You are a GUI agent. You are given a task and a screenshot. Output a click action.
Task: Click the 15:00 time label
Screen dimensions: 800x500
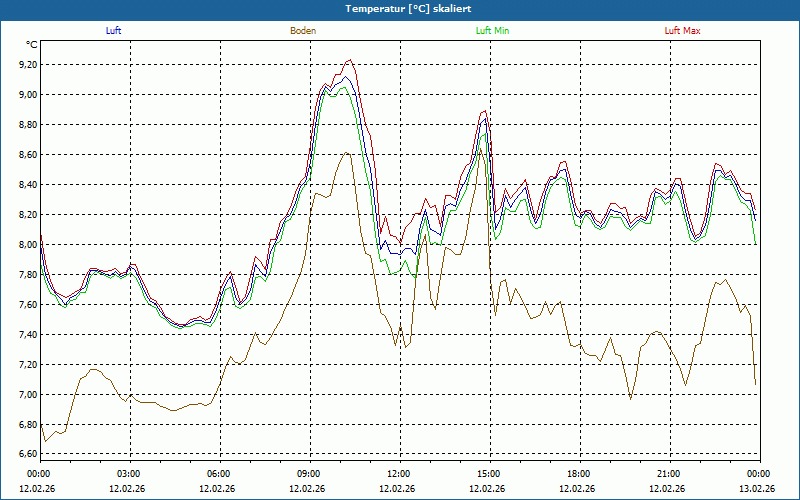[x=489, y=474]
